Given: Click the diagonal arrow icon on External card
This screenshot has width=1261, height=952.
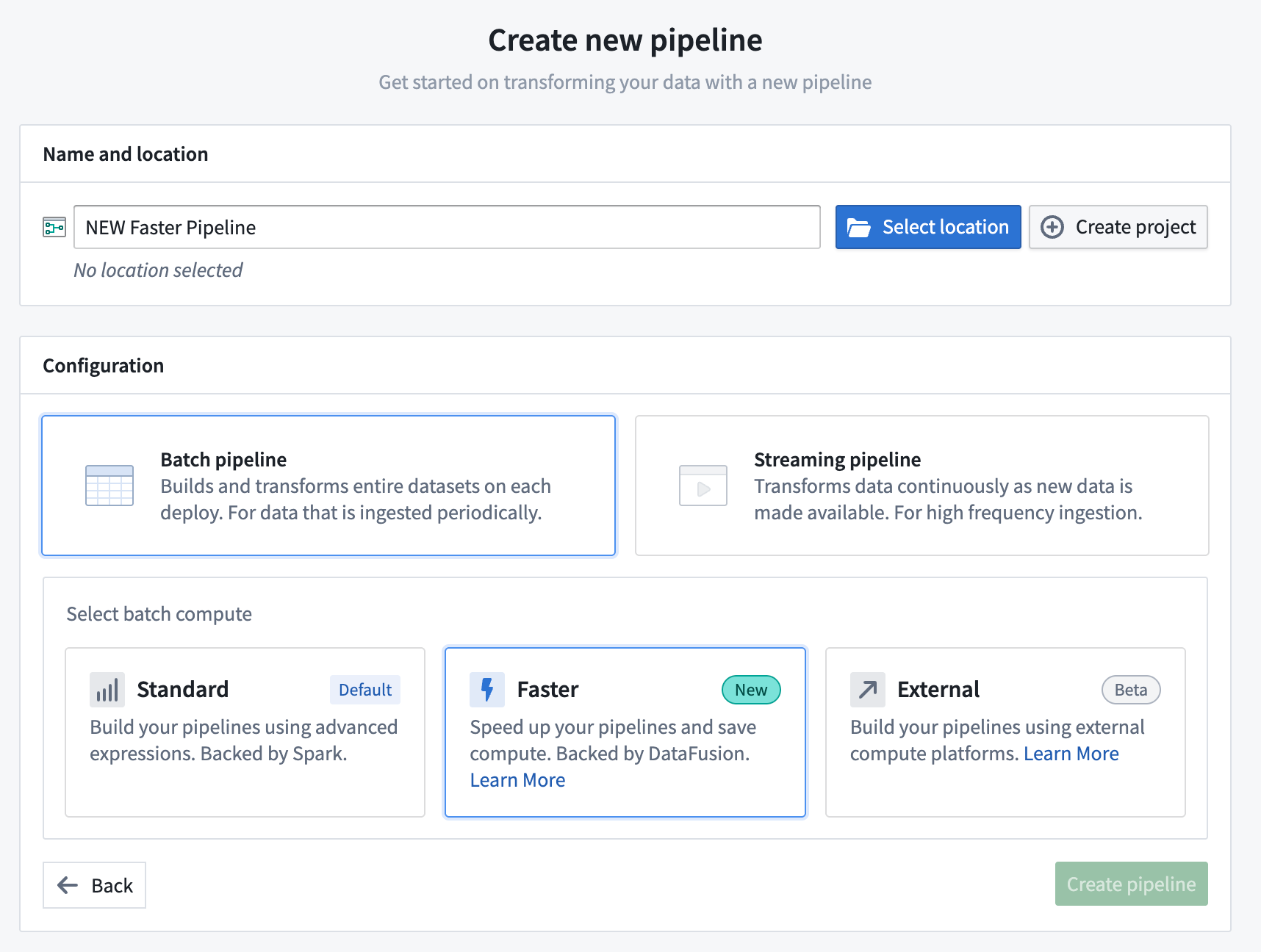Looking at the screenshot, I should pos(867,689).
